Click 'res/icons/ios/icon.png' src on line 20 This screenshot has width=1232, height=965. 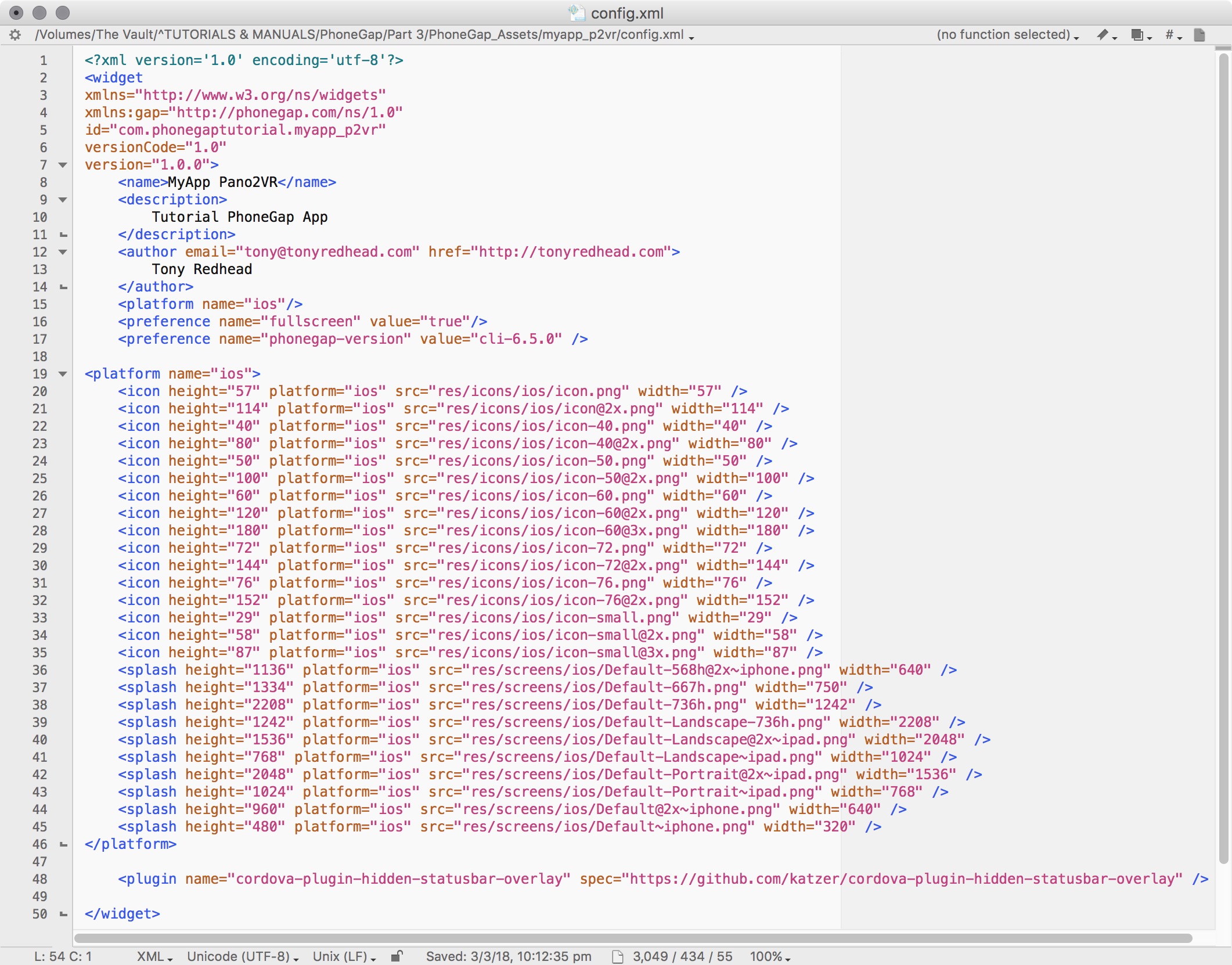[x=529, y=391]
